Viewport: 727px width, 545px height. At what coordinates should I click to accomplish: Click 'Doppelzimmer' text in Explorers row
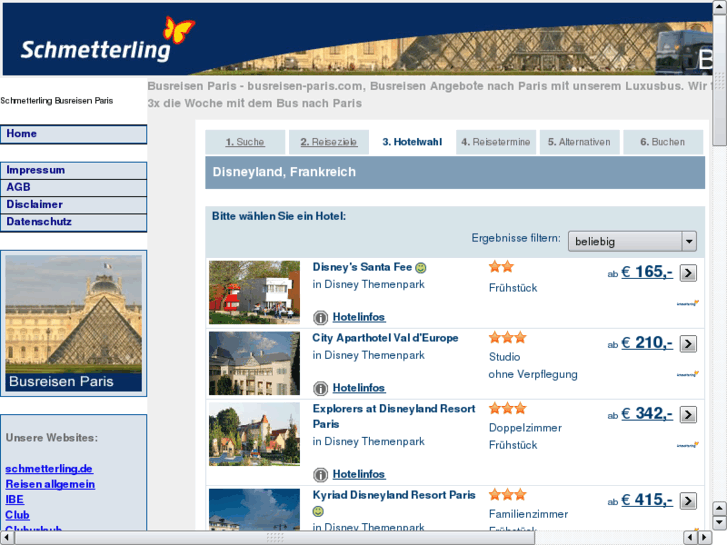click(x=525, y=428)
